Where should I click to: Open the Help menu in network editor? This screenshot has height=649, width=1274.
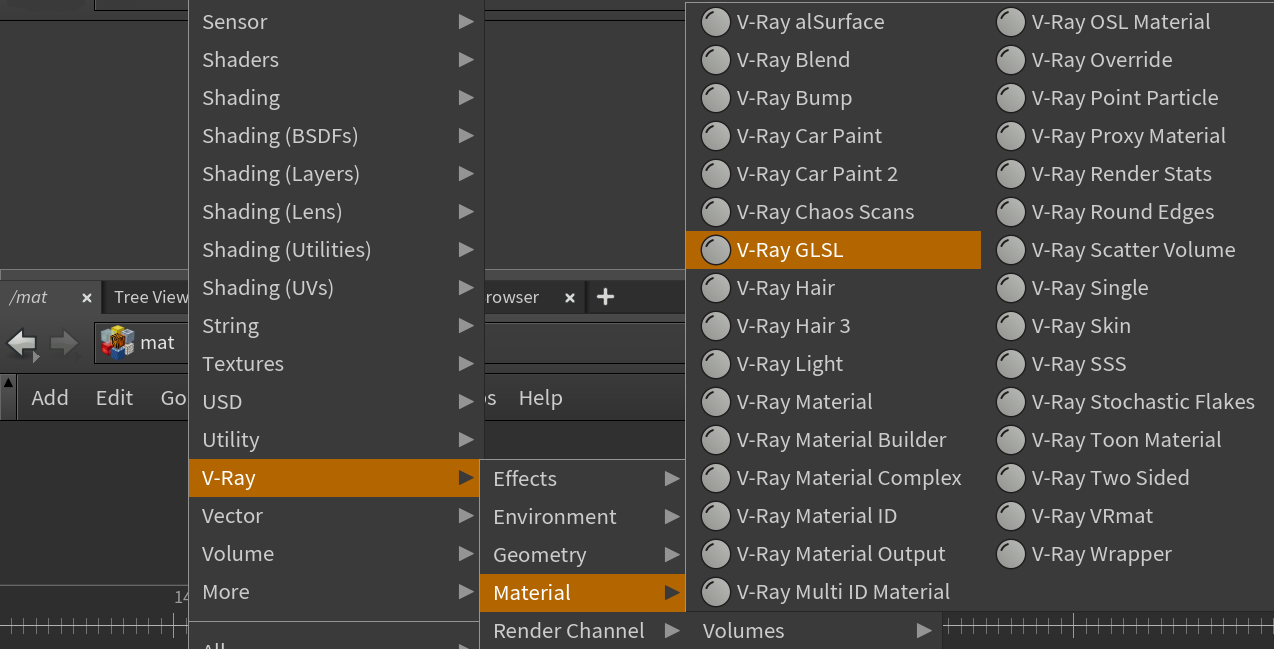(x=540, y=398)
